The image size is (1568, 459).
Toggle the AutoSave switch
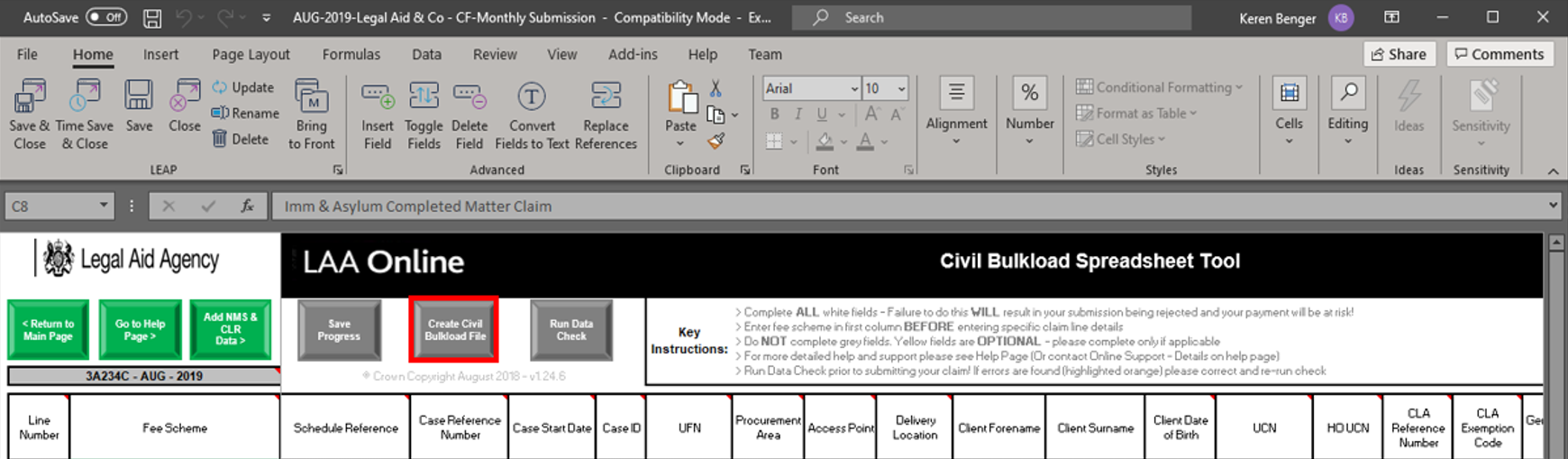(106, 17)
